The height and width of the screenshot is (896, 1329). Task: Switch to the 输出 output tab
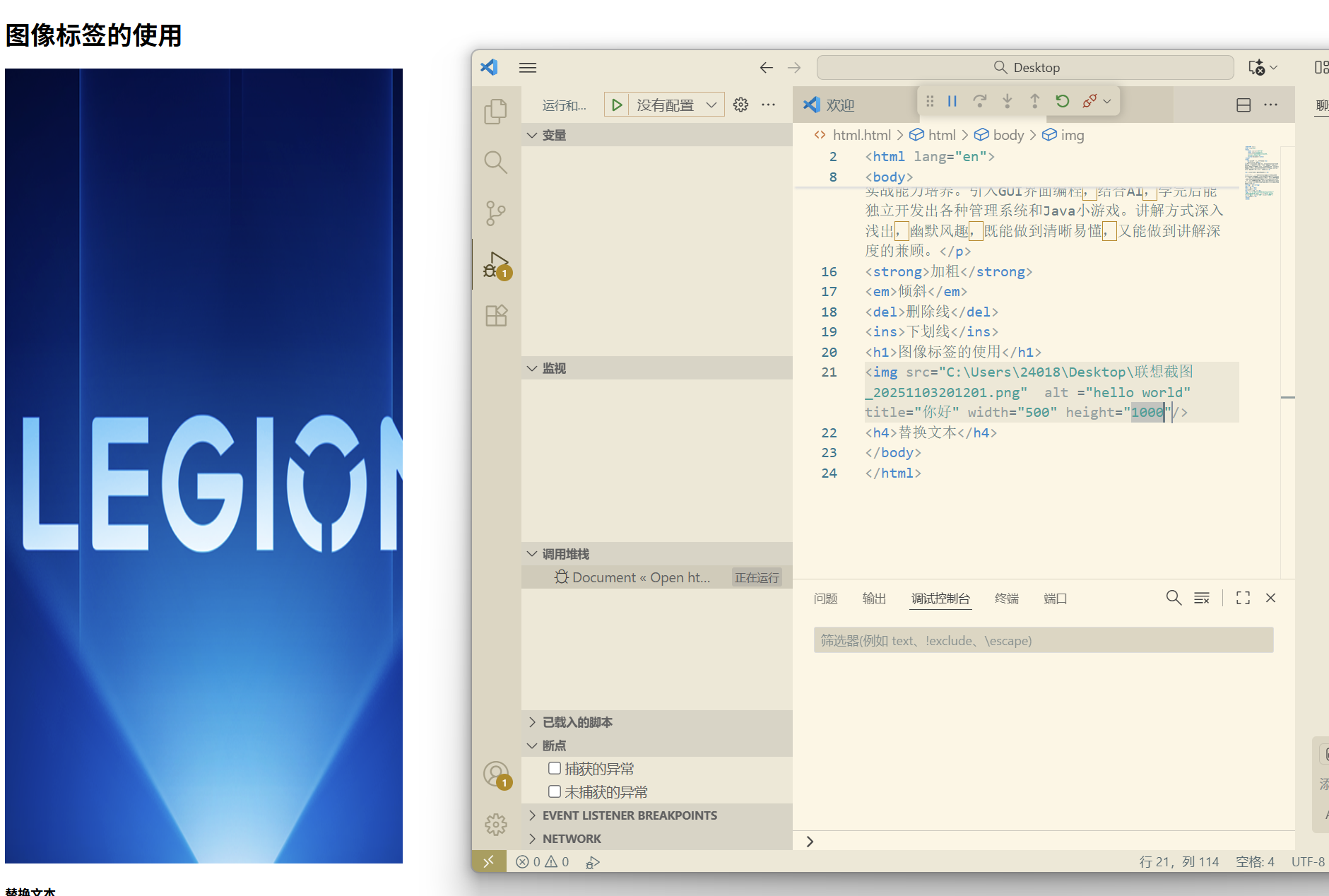pos(874,599)
